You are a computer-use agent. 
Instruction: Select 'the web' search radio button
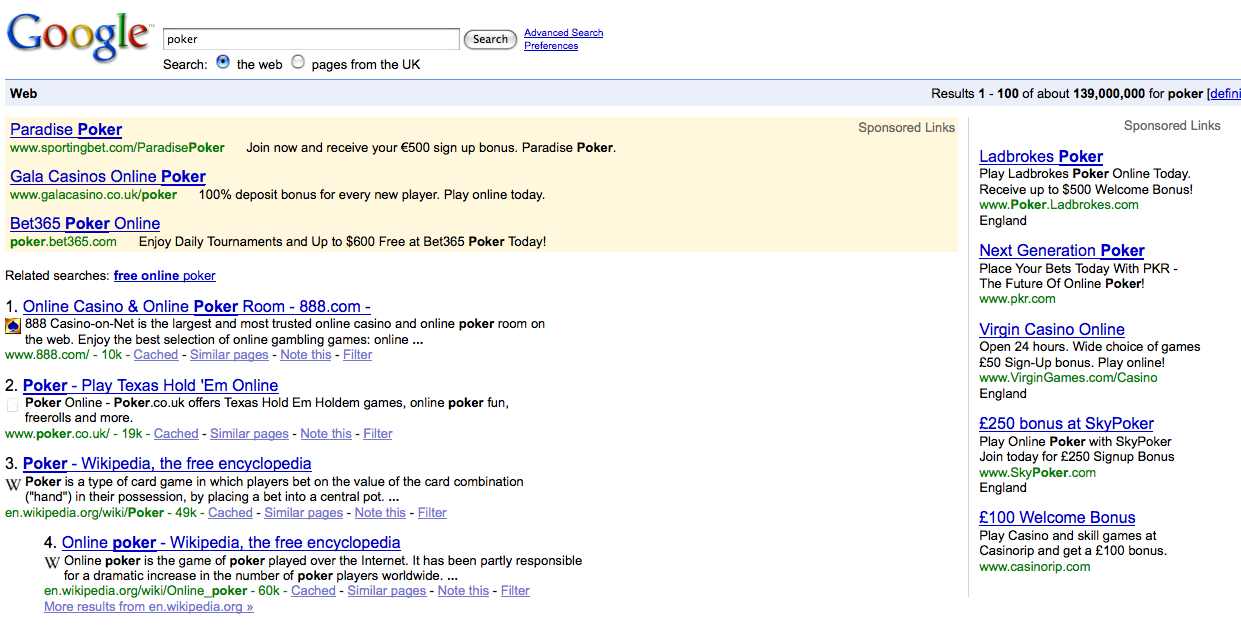223,62
